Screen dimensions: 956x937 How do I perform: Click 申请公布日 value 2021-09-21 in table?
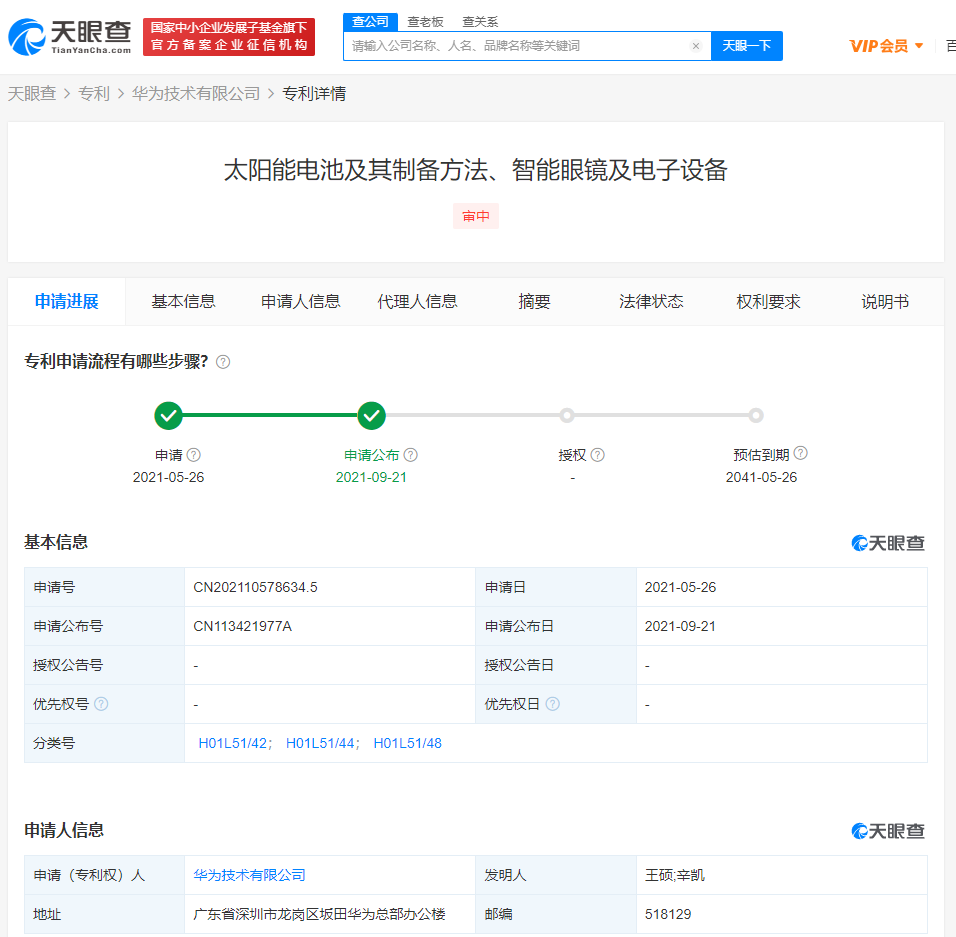[680, 626]
